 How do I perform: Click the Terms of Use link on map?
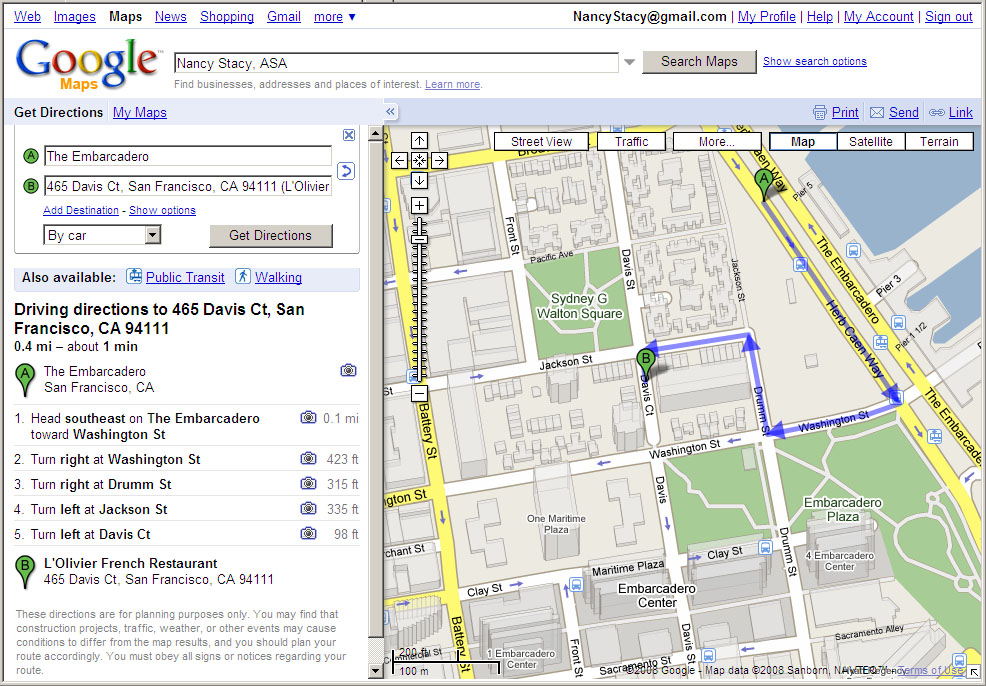[x=929, y=670]
